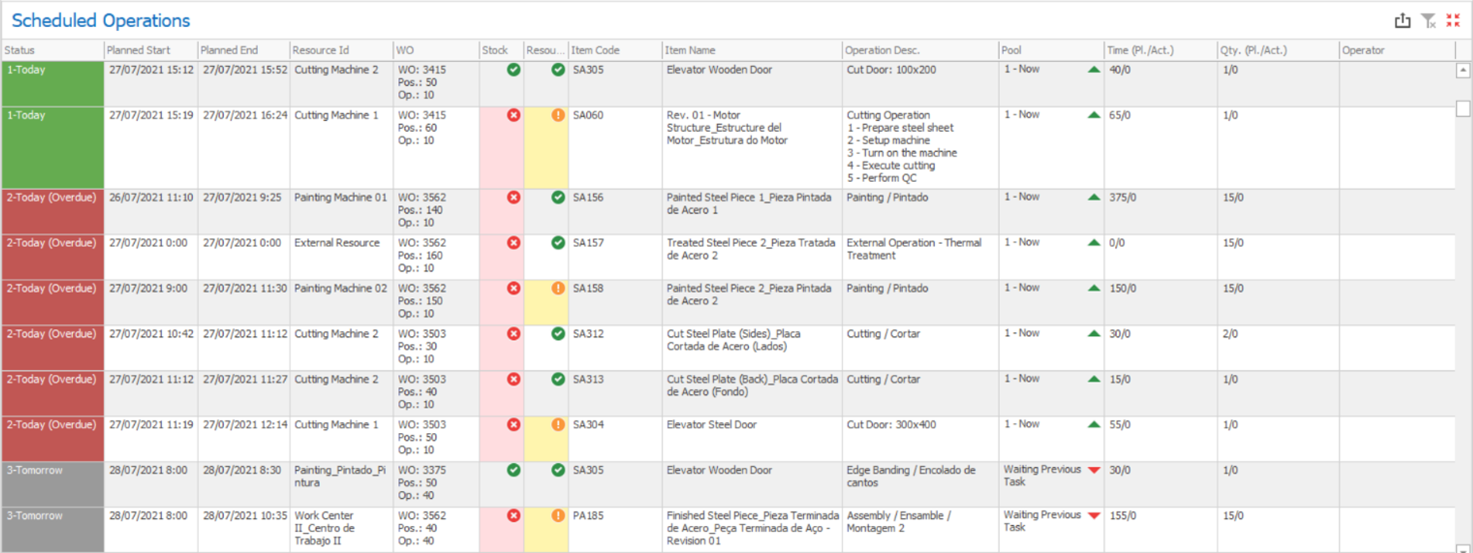Click the green resource check icon for SA156
This screenshot has width=1473, height=553.
pyautogui.click(x=558, y=198)
